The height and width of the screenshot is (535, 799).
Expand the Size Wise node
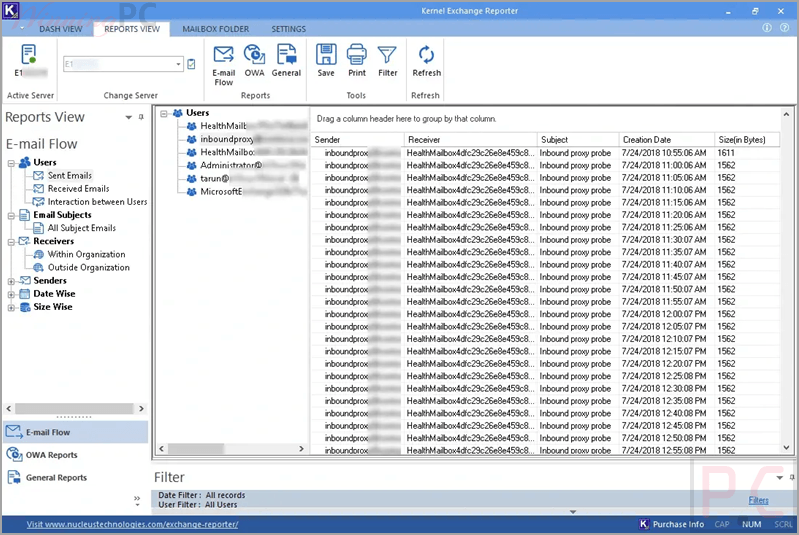click(11, 308)
